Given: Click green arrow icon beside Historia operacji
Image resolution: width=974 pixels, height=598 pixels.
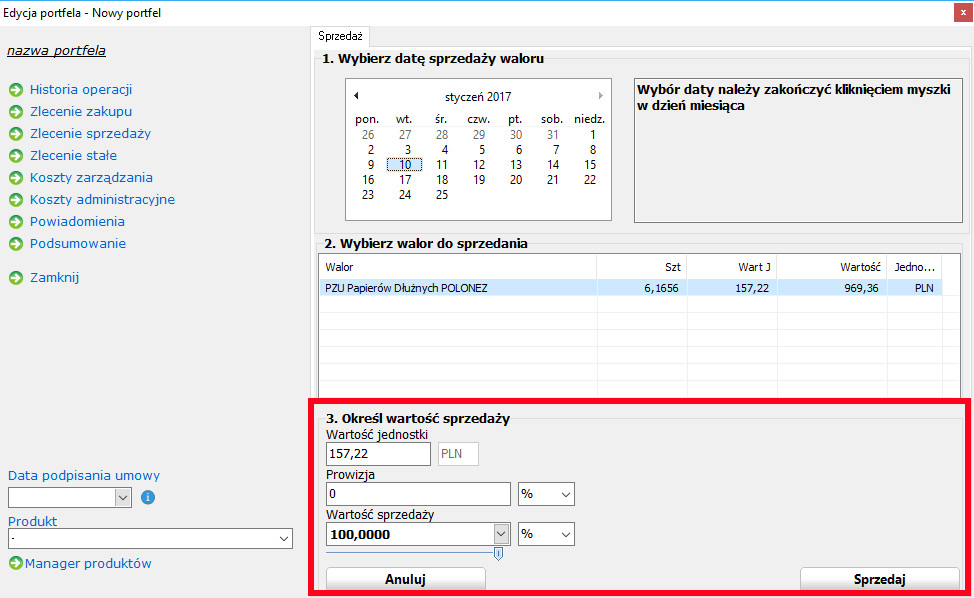Looking at the screenshot, I should pos(16,90).
